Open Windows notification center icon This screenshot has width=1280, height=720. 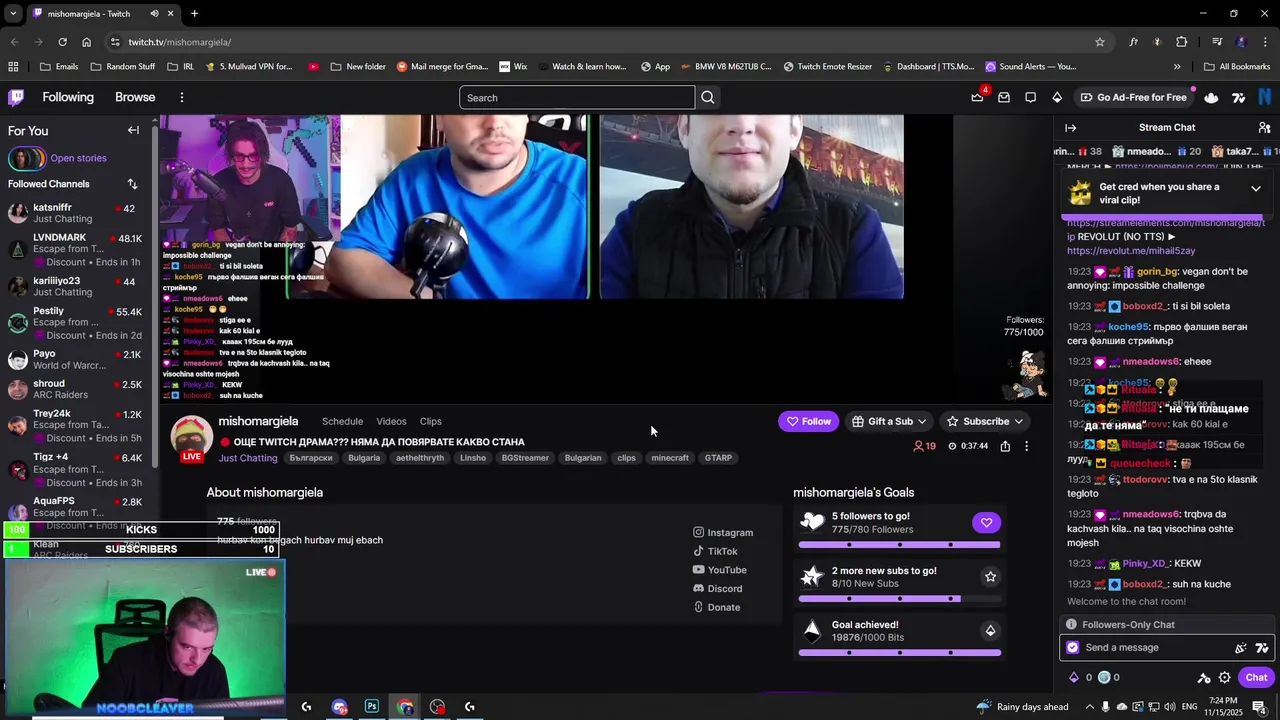point(1259,707)
